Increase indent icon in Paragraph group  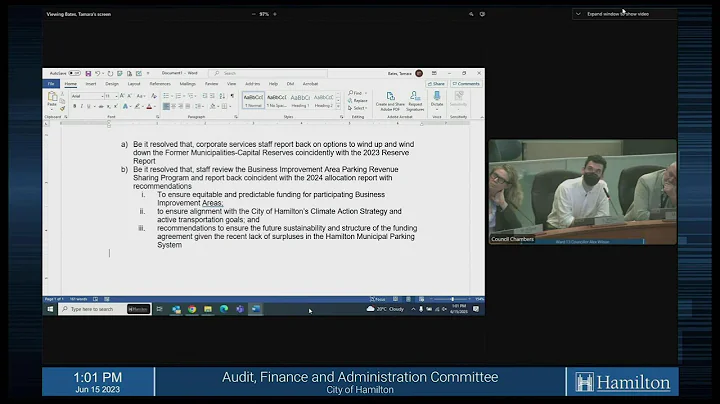(212, 96)
